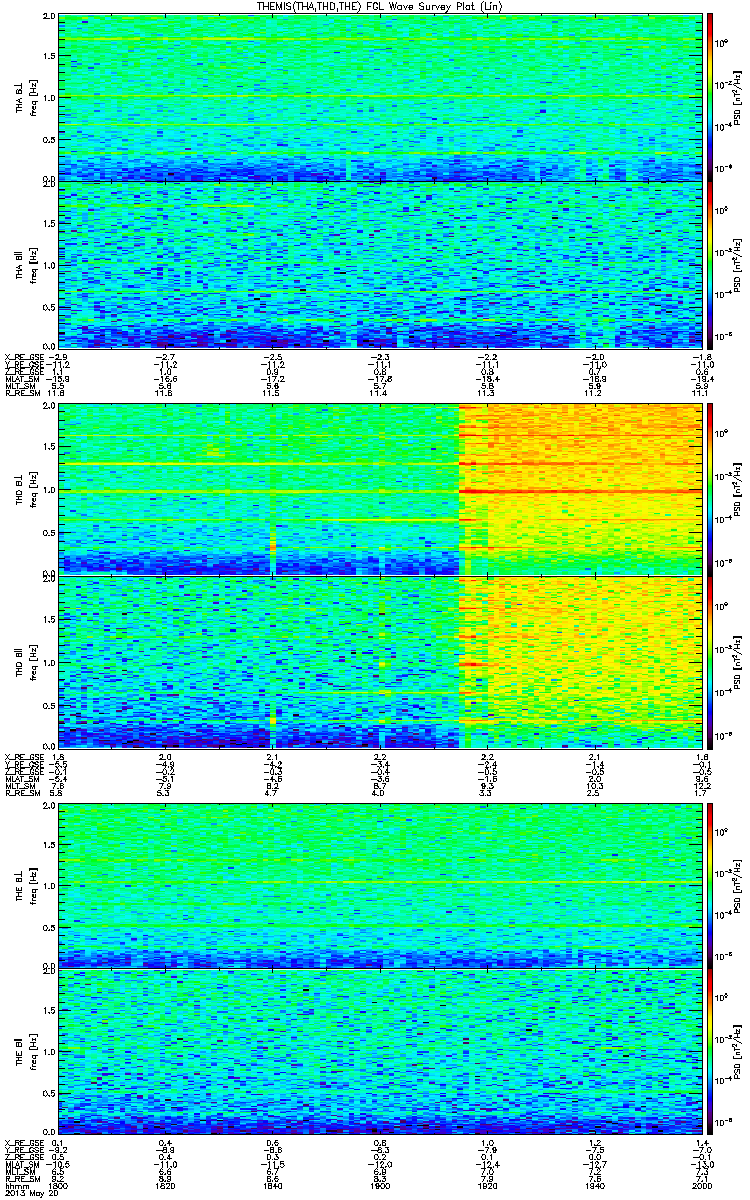Click 'R_RE_SM' row label under THE panels
The image size is (750, 1200).
(22, 1178)
